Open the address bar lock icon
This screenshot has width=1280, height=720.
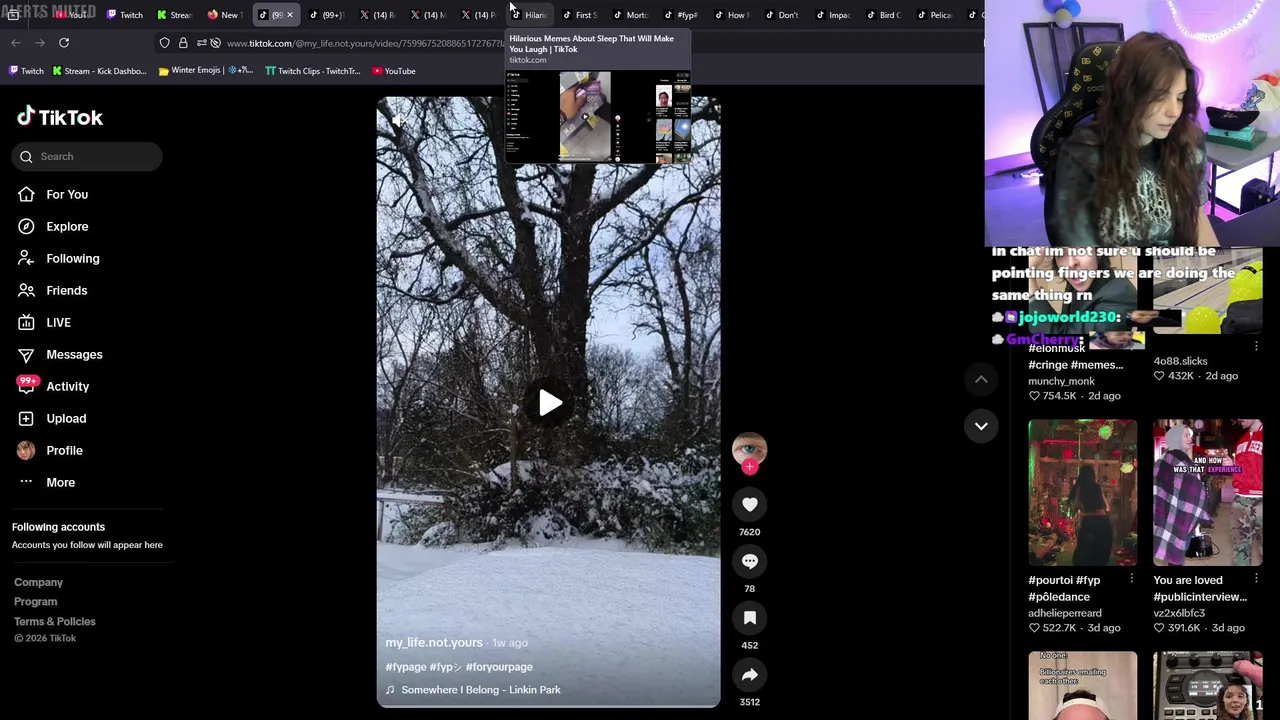(x=183, y=43)
